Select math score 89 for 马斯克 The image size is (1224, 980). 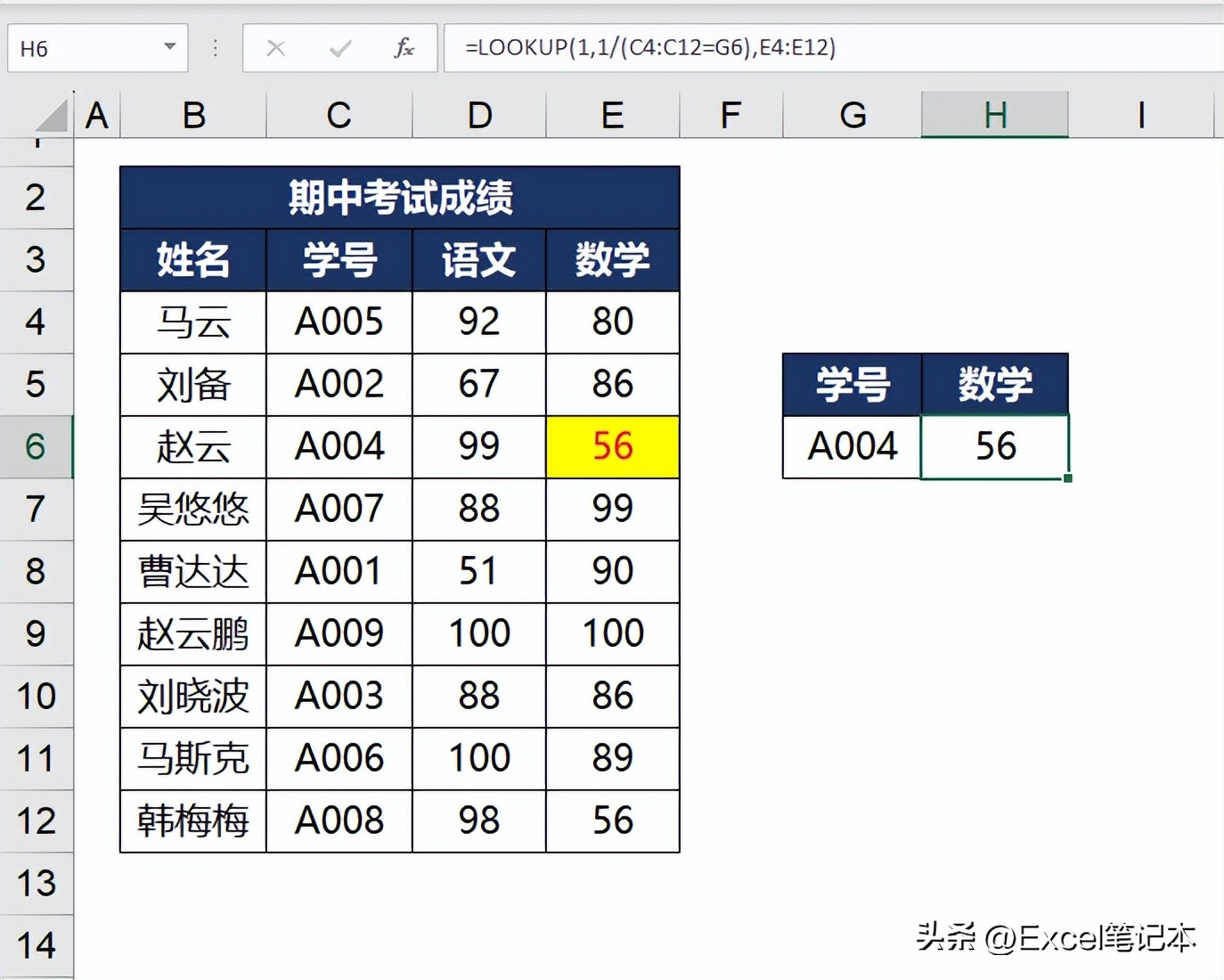pos(613,759)
